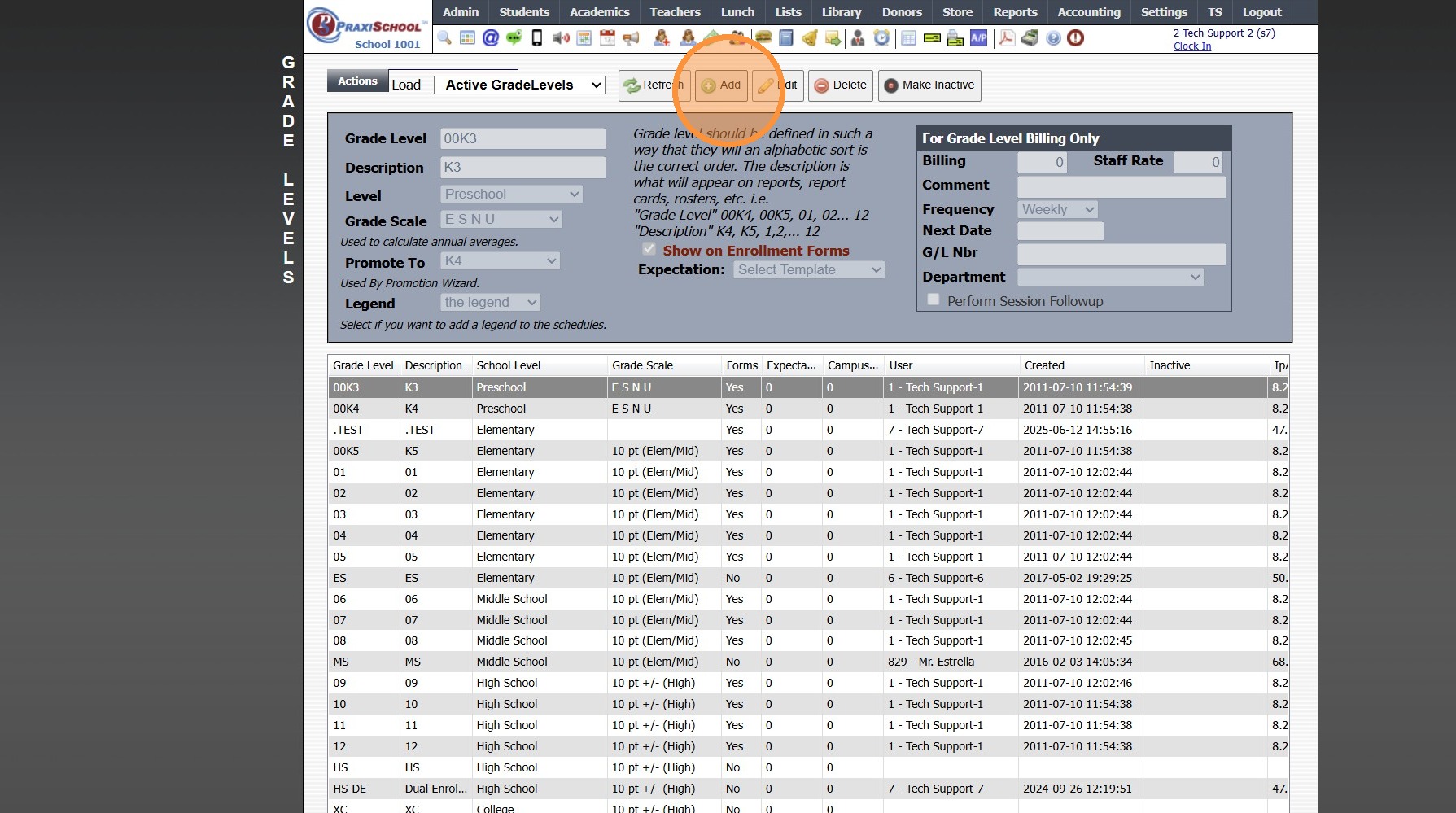
Task: Open the alarm clock icon
Action: [x=881, y=38]
